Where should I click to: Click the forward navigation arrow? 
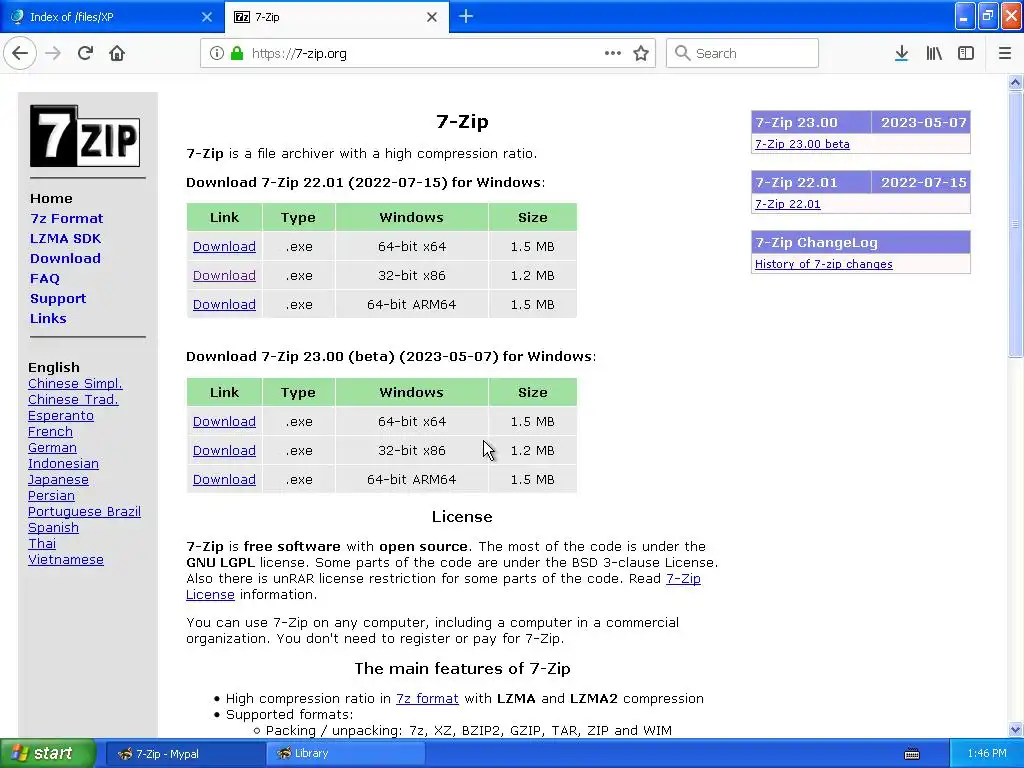pyautogui.click(x=53, y=53)
